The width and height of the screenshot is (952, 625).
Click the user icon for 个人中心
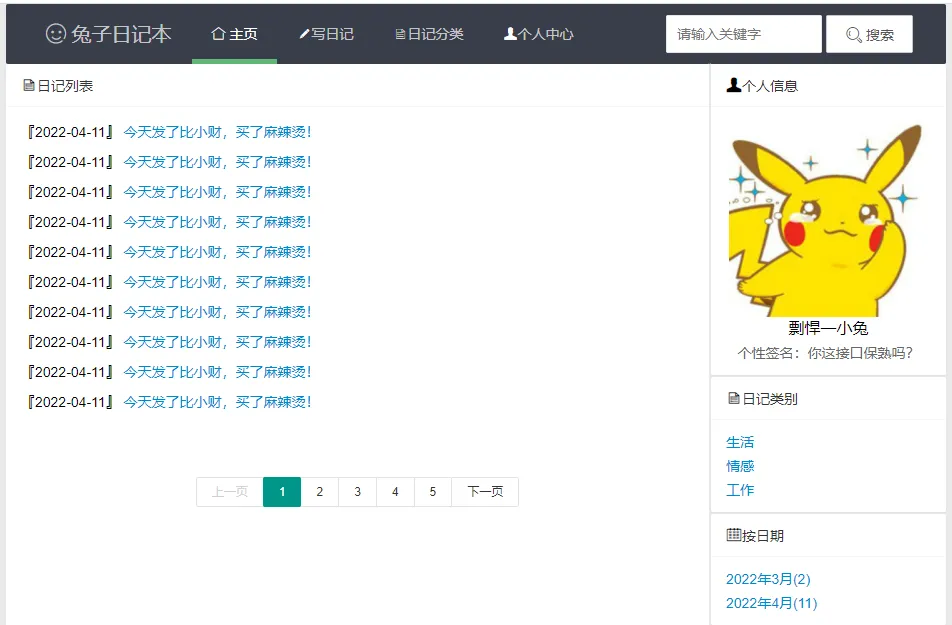click(x=510, y=34)
